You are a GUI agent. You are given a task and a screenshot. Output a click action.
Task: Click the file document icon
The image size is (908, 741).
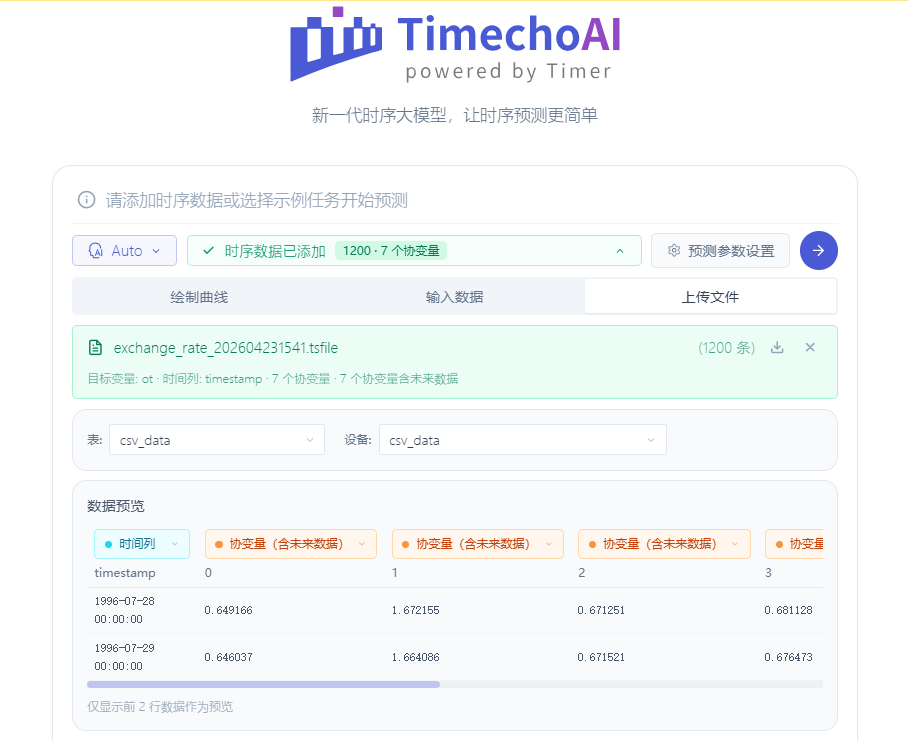[x=95, y=348]
